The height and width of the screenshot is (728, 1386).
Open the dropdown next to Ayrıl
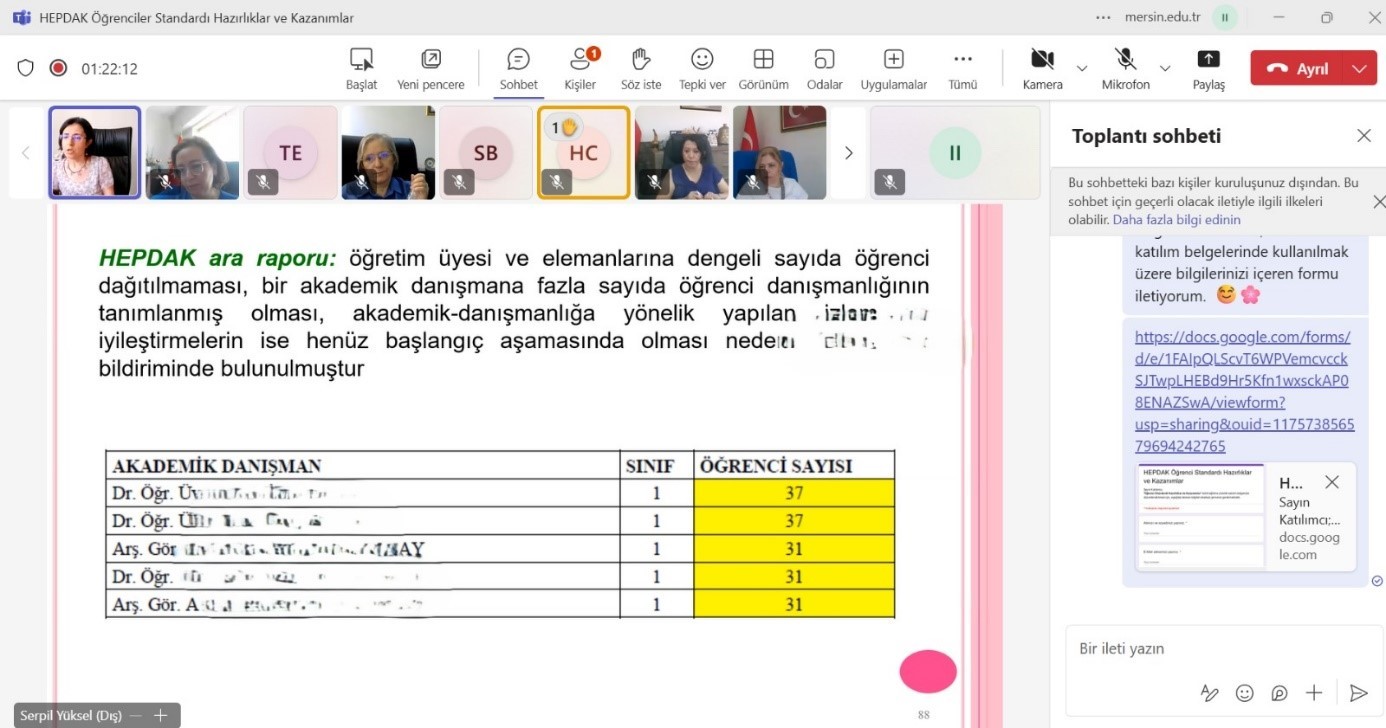1358,68
